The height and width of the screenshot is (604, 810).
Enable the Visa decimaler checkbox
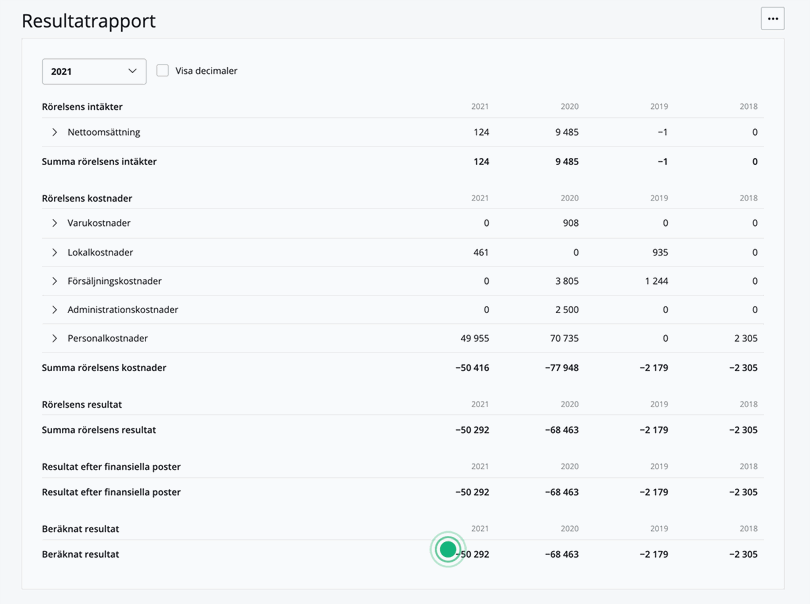pos(163,70)
